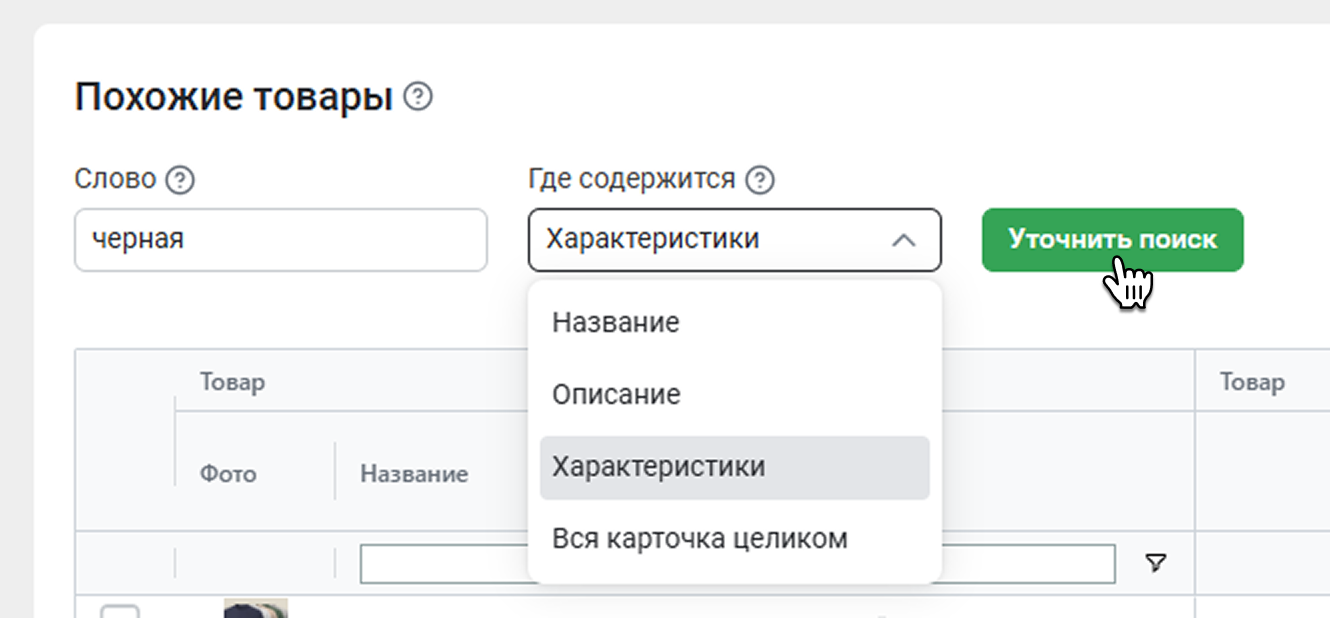This screenshot has width=1330, height=618.
Task: Click the funnel filter icon in table
Action: pyautogui.click(x=1155, y=563)
